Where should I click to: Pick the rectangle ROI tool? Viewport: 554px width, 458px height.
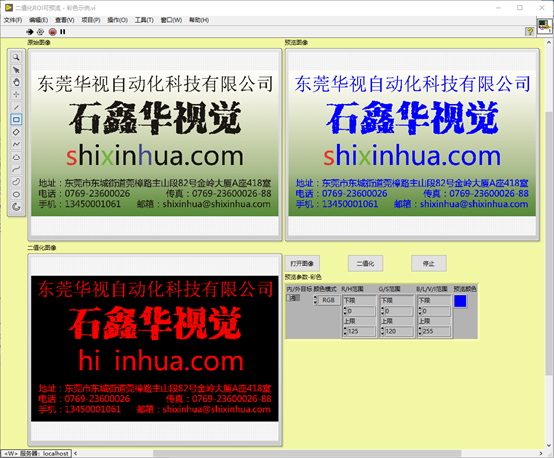[16, 119]
